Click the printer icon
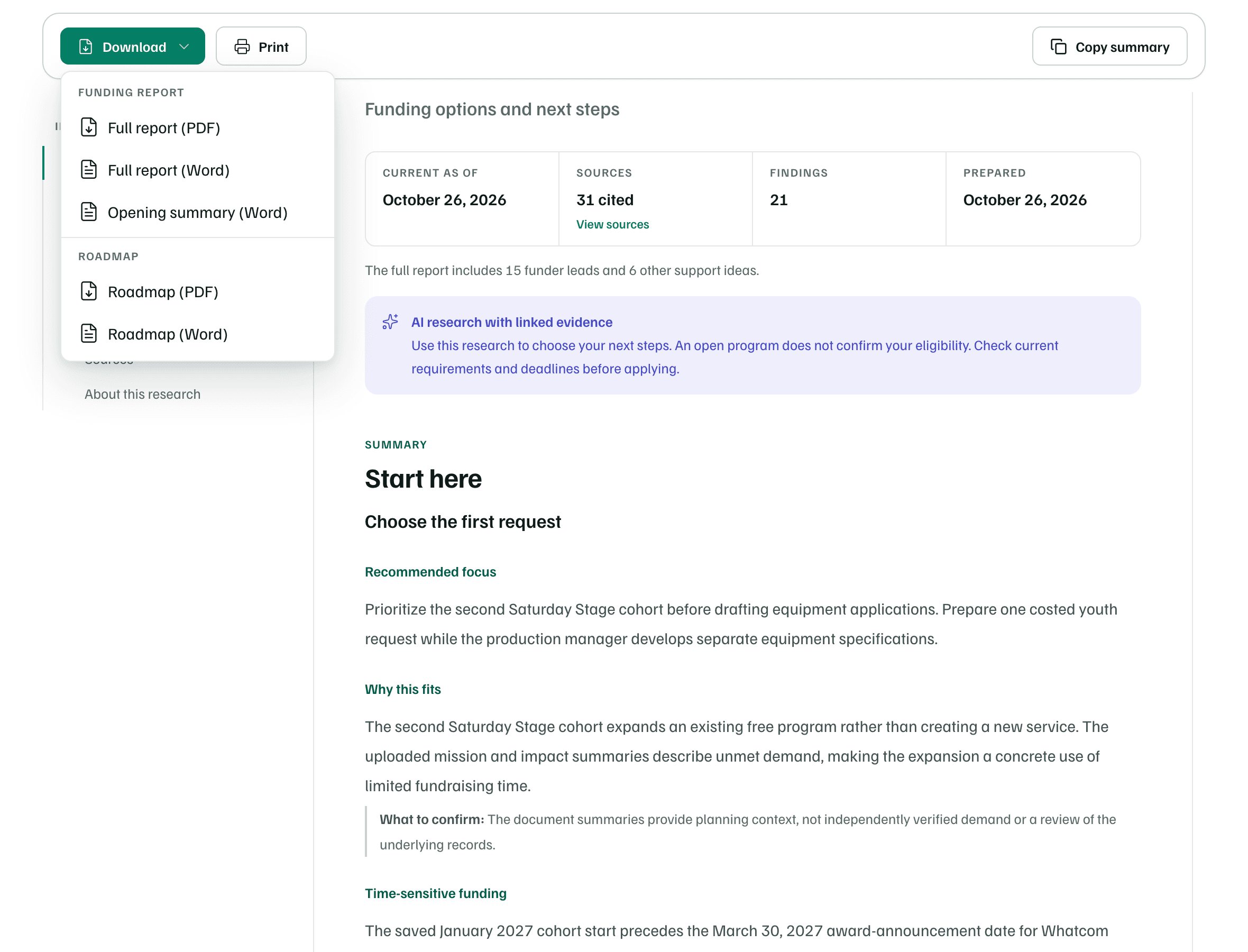 click(242, 47)
